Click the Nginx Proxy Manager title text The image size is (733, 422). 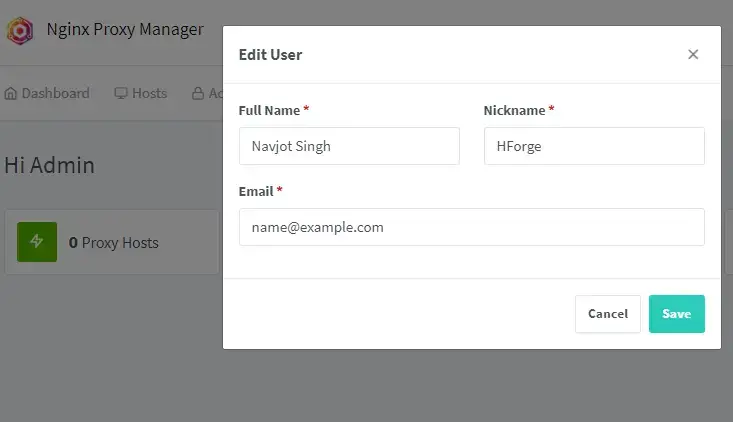tap(125, 29)
